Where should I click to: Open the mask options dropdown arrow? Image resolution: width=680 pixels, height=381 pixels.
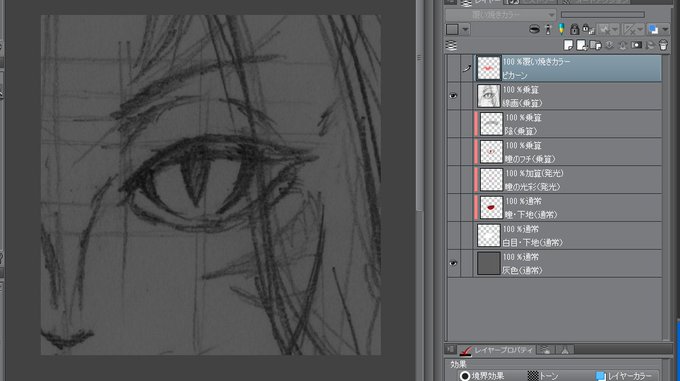coord(615,29)
